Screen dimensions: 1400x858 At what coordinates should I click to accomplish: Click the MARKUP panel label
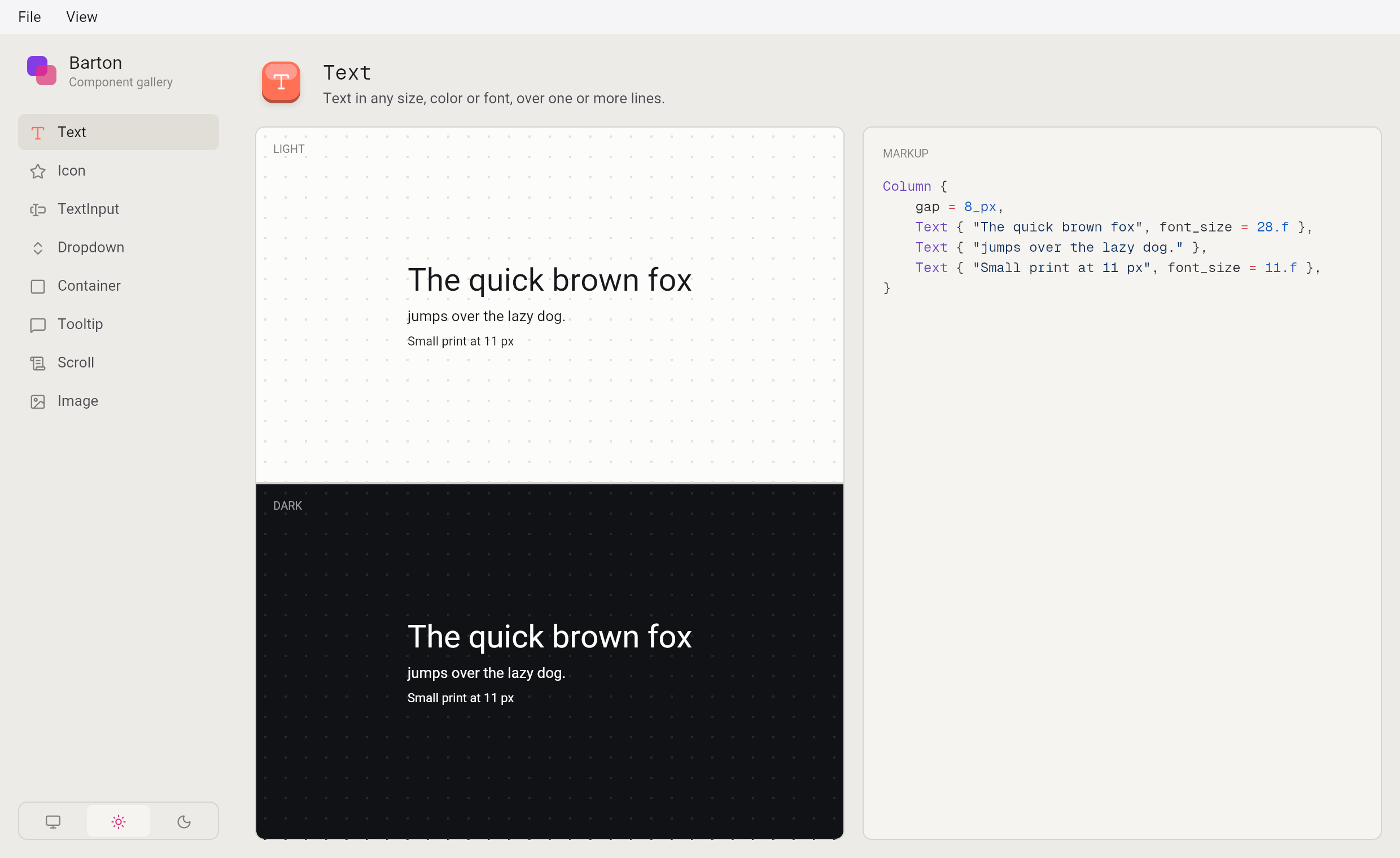tap(905, 154)
